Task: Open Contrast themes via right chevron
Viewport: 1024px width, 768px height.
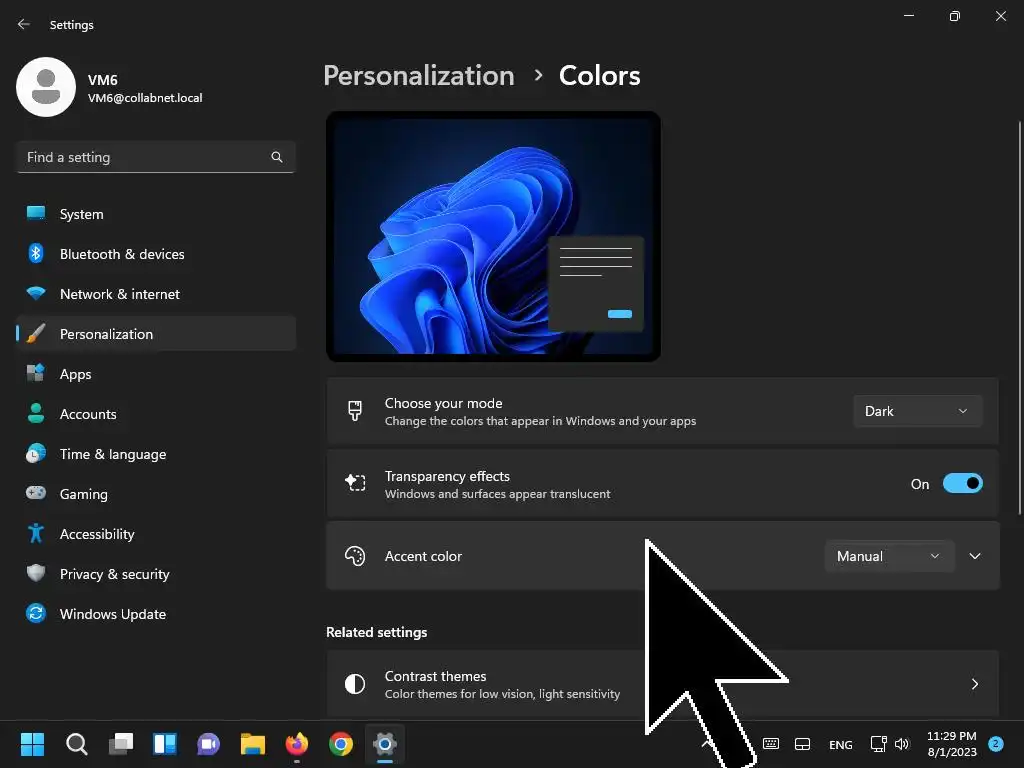Action: click(x=974, y=684)
